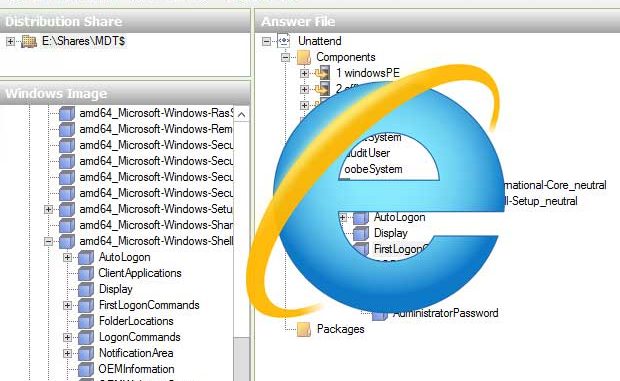Click Display cube icon in Windows Image
The height and width of the screenshot is (381, 620).
point(86,289)
